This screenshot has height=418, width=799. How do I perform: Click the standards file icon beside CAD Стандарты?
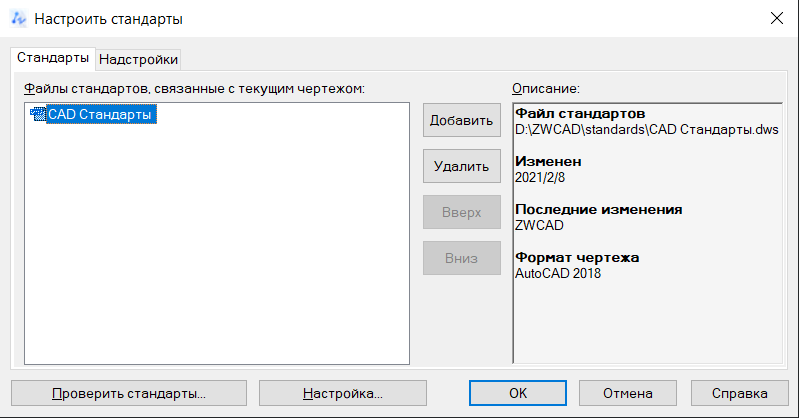pyautogui.click(x=38, y=114)
